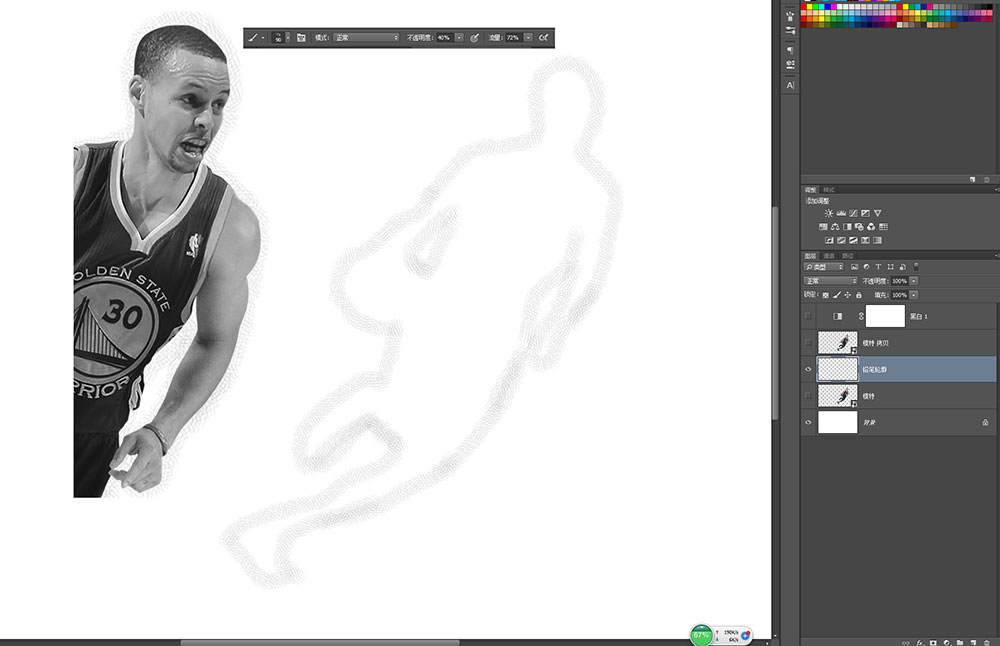Hide the background layer visibility eye
This screenshot has width=1000, height=646.
[808, 422]
